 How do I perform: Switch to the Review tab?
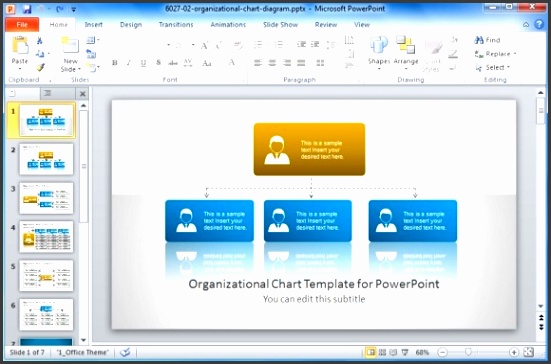click(326, 25)
